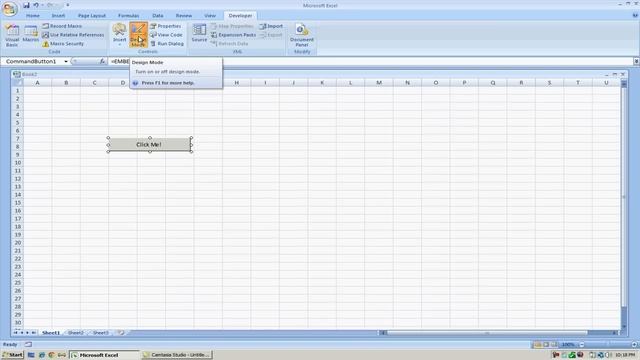The image size is (640, 360).
Task: Click the Insert Worksheet tab icon
Action: 121,333
